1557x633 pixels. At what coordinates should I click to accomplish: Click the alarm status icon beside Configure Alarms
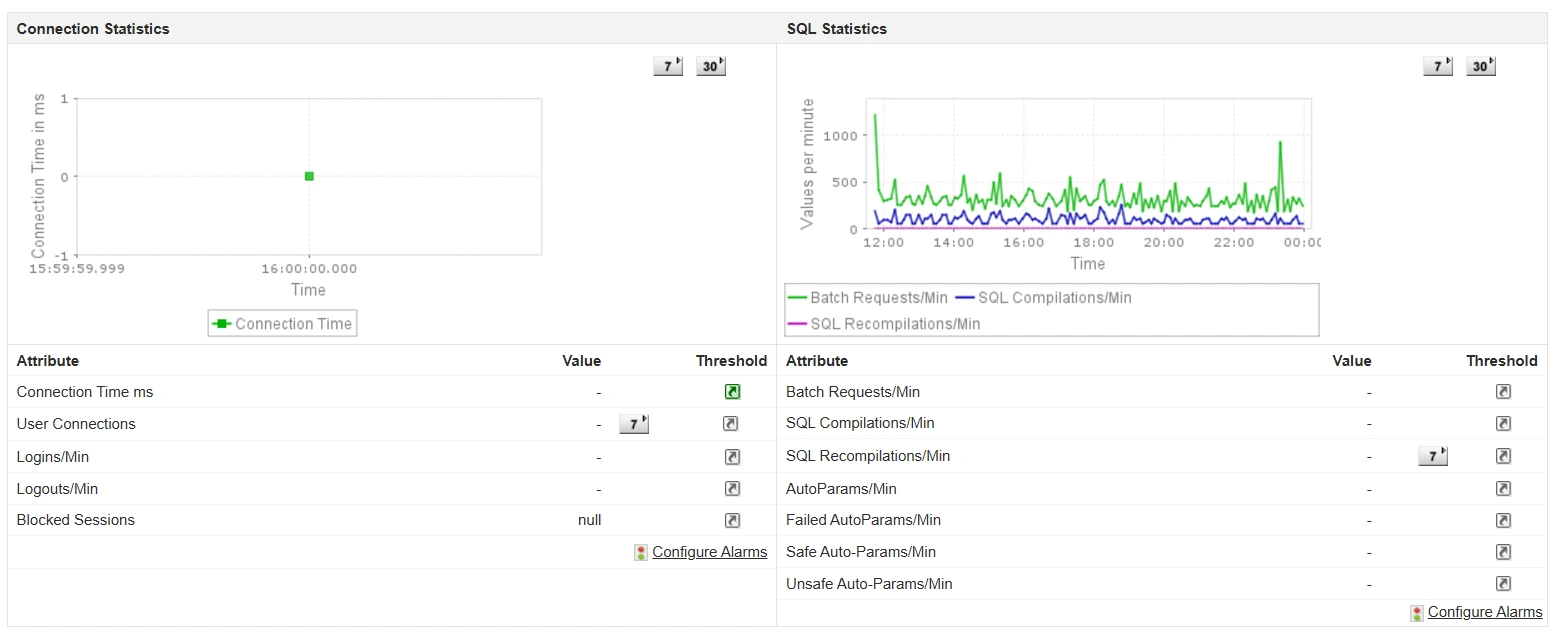coord(640,552)
